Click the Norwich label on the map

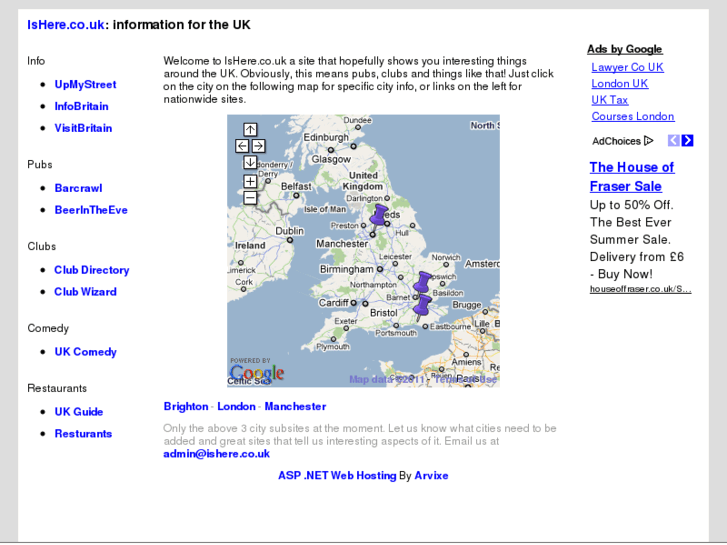(x=446, y=257)
